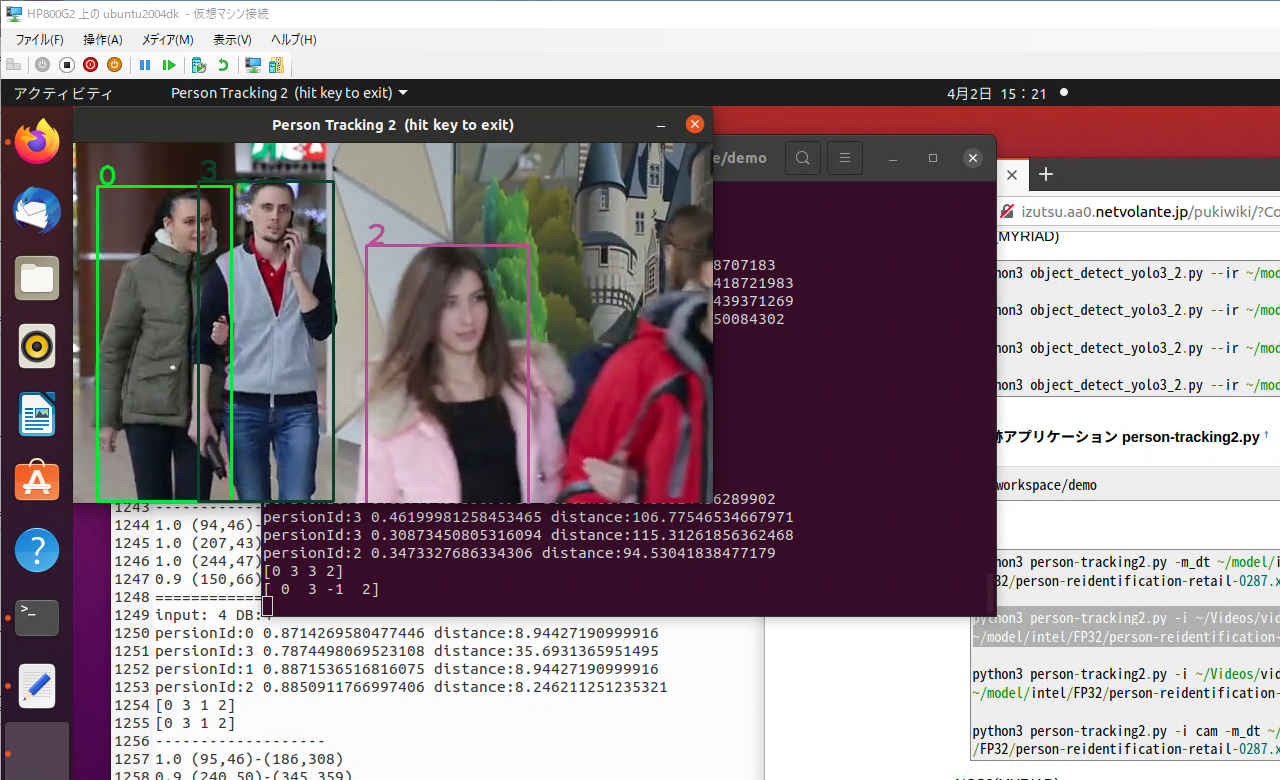The height and width of the screenshot is (780, 1280).
Task: Click the video frame showing tracked persons
Action: click(393, 322)
